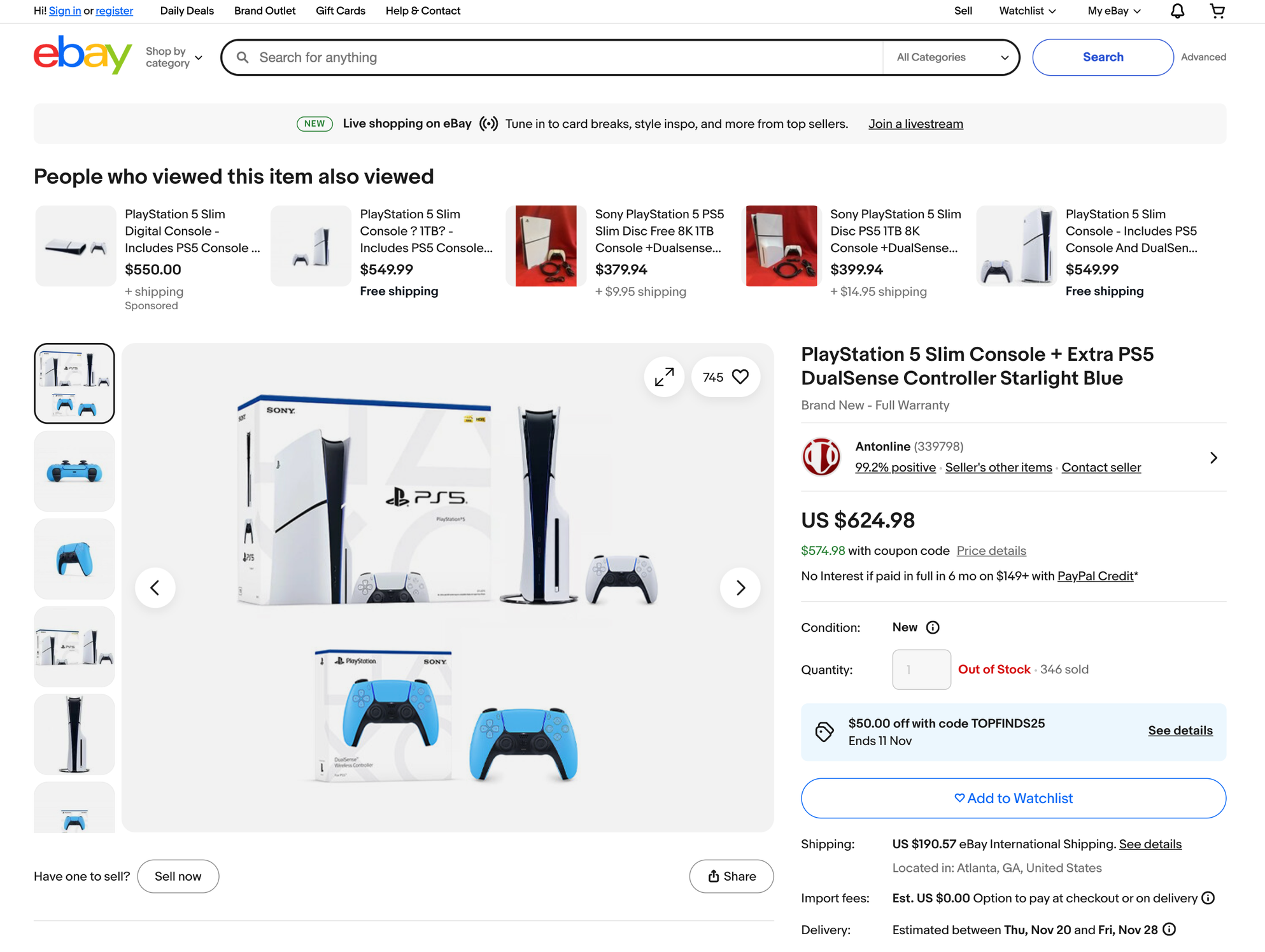
Task: Expand the Watchlist dropdown in header
Action: coord(1027,11)
